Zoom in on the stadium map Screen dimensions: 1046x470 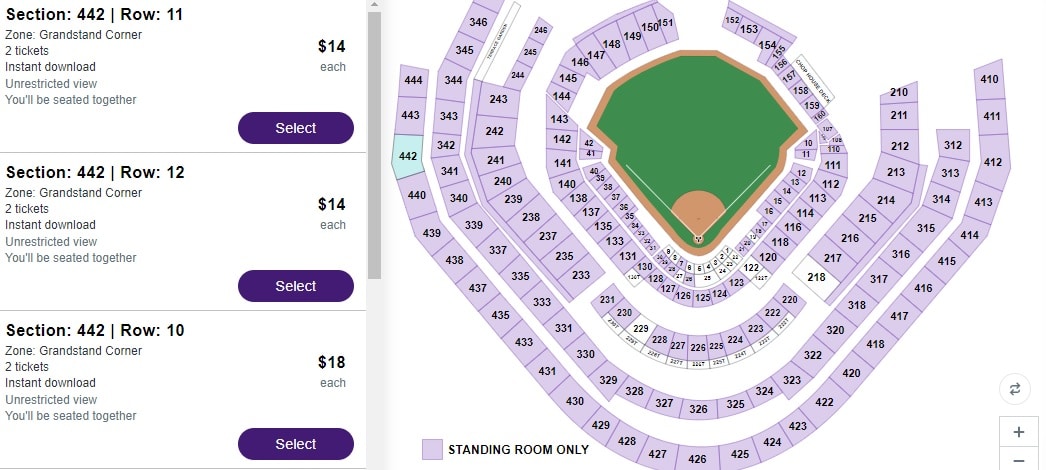[1018, 432]
